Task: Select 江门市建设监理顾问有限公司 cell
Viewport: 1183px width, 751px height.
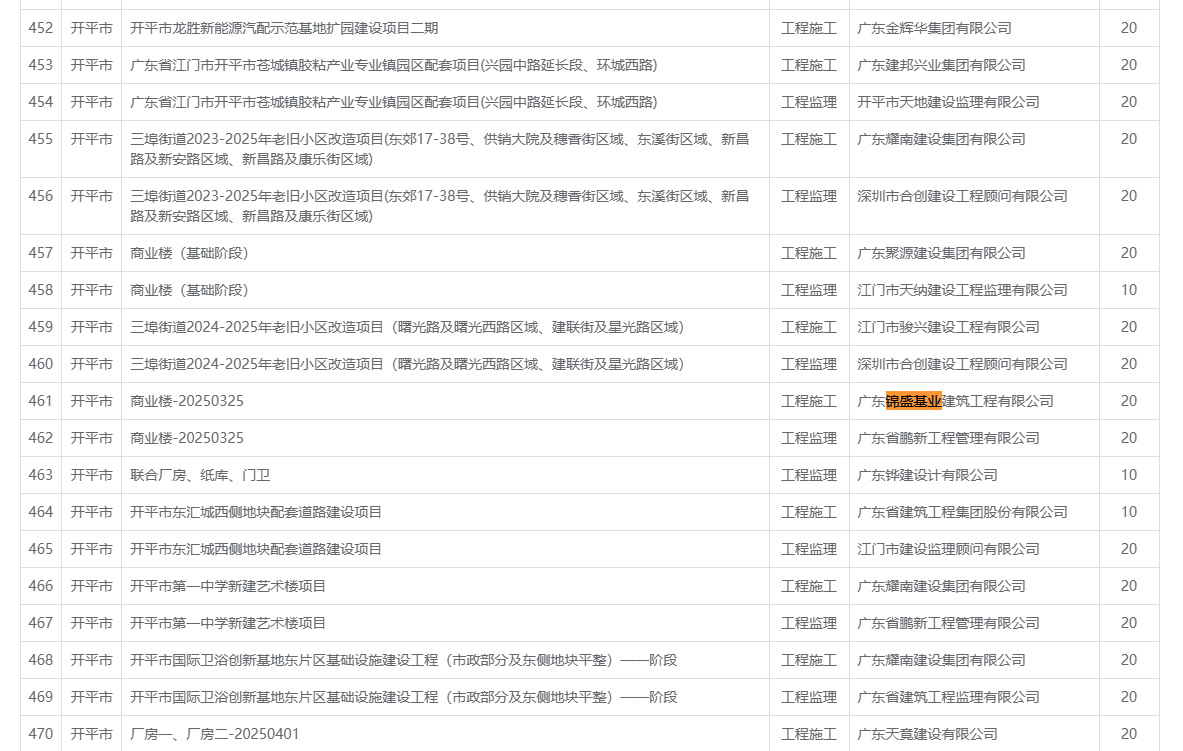Action: (x=948, y=549)
